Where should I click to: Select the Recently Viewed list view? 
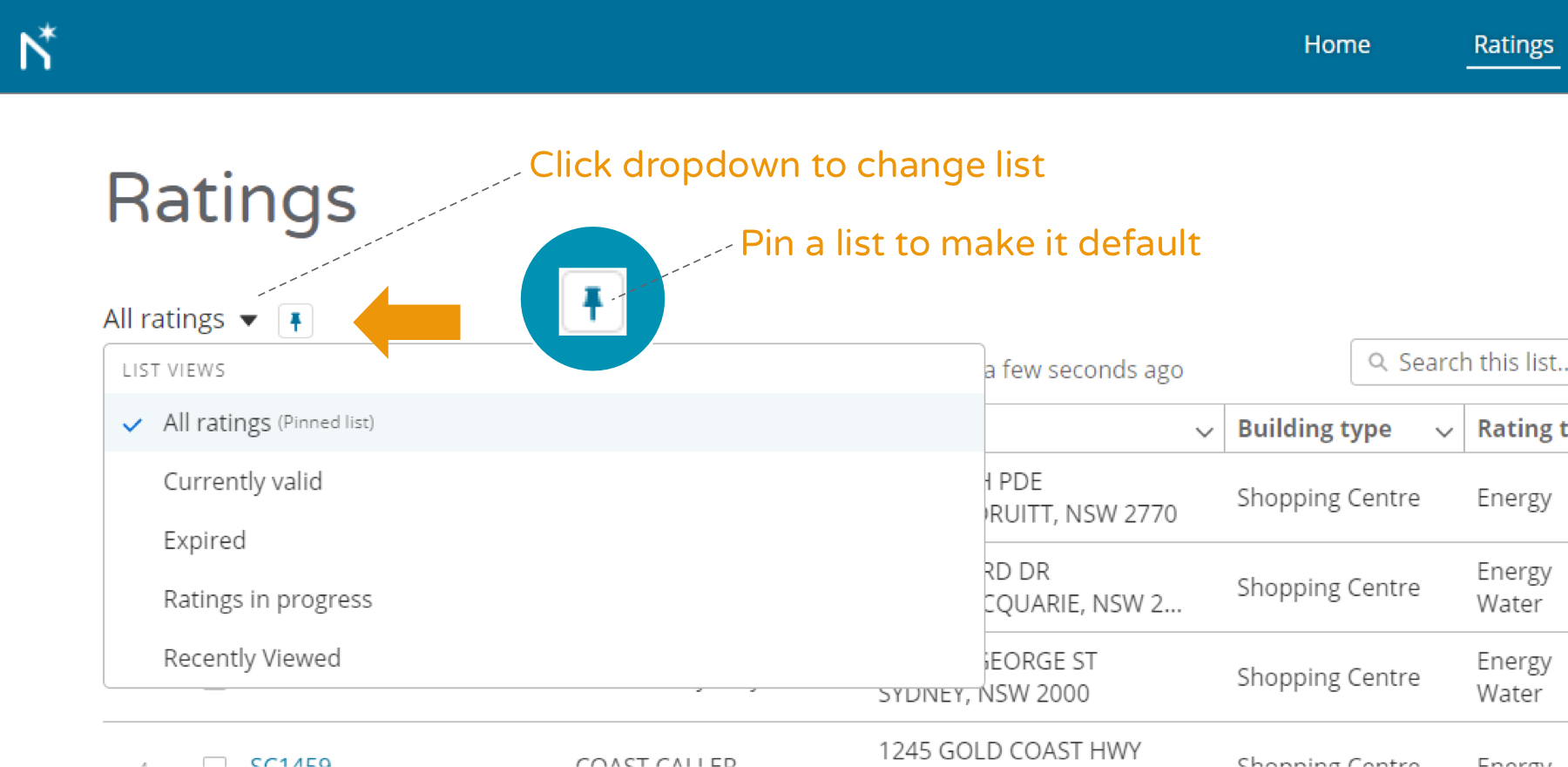tap(252, 658)
